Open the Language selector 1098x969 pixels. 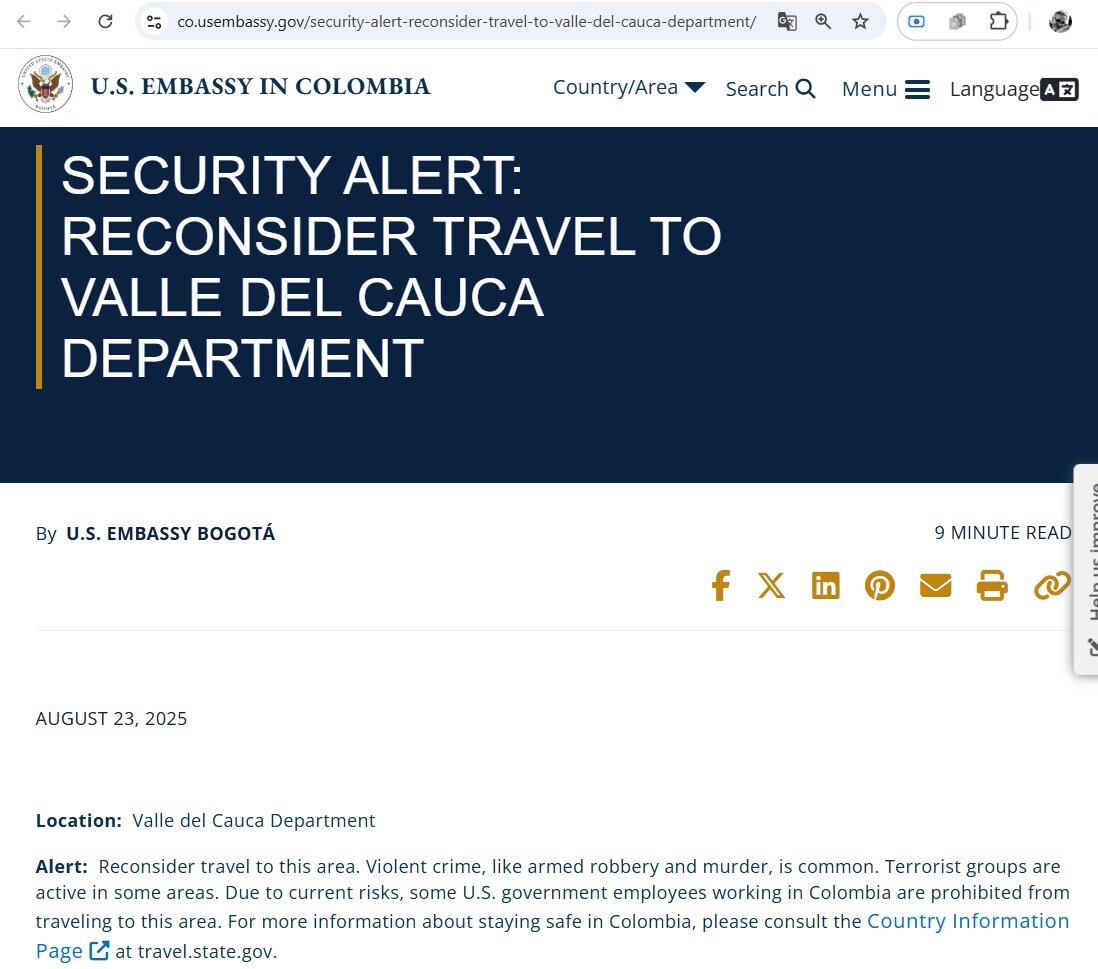coord(1014,89)
